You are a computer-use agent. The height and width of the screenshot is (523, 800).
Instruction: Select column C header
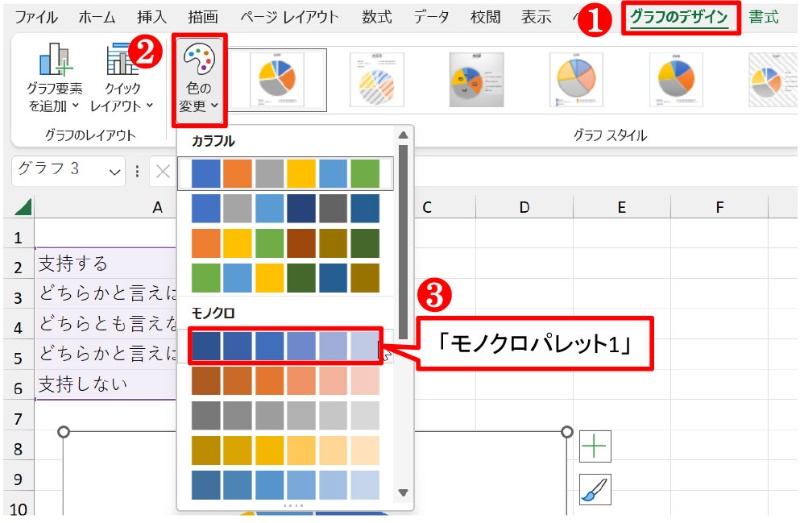coord(427,207)
